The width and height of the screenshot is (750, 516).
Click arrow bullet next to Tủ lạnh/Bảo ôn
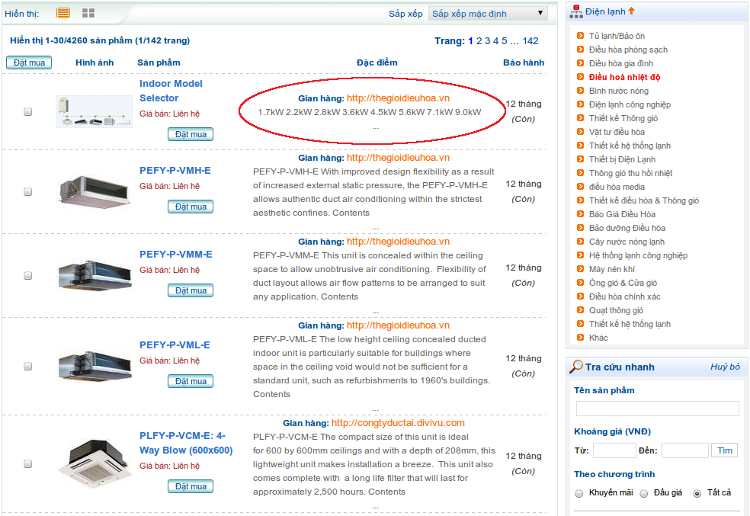coord(580,35)
